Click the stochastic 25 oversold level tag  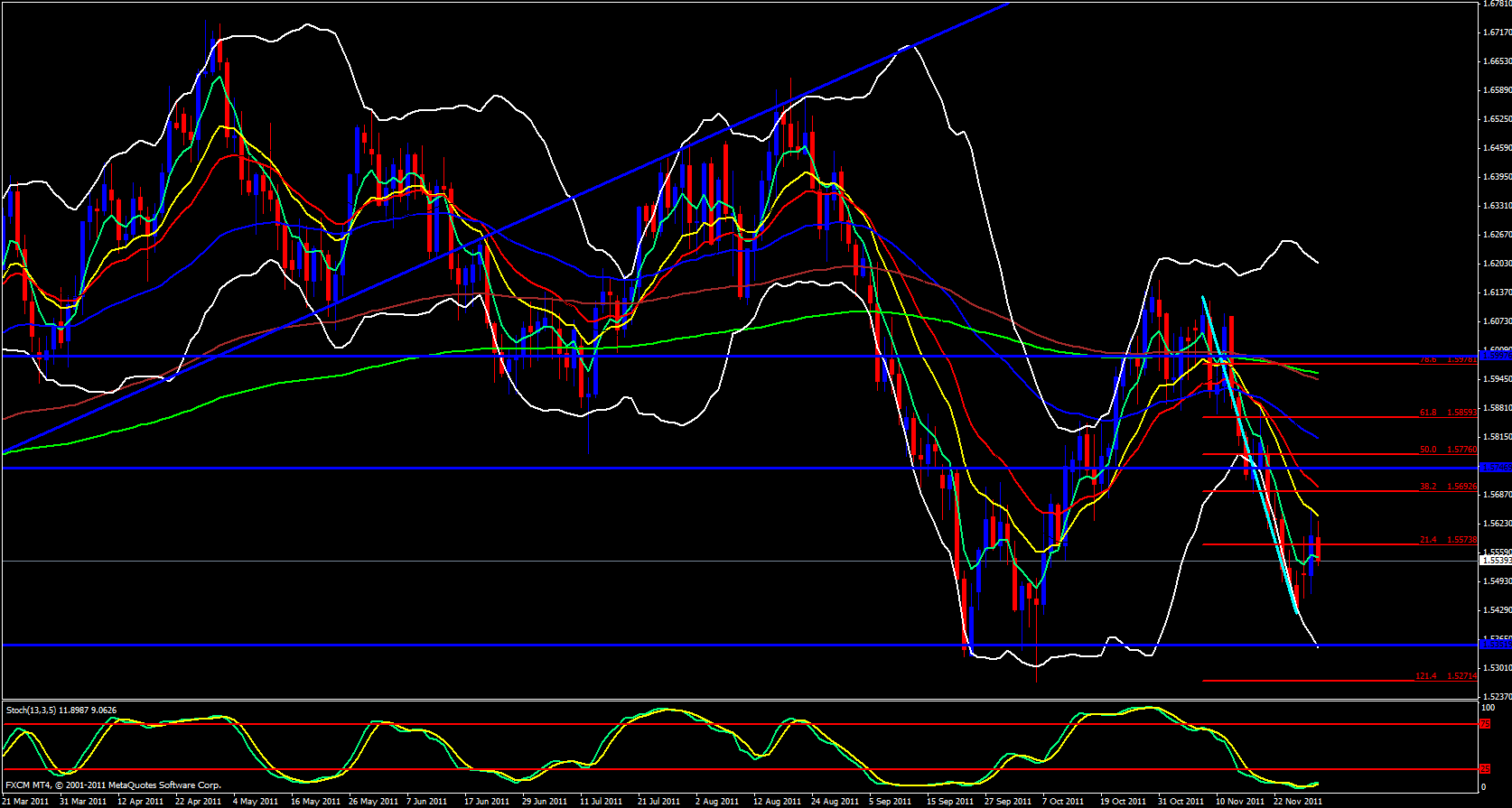click(1485, 769)
